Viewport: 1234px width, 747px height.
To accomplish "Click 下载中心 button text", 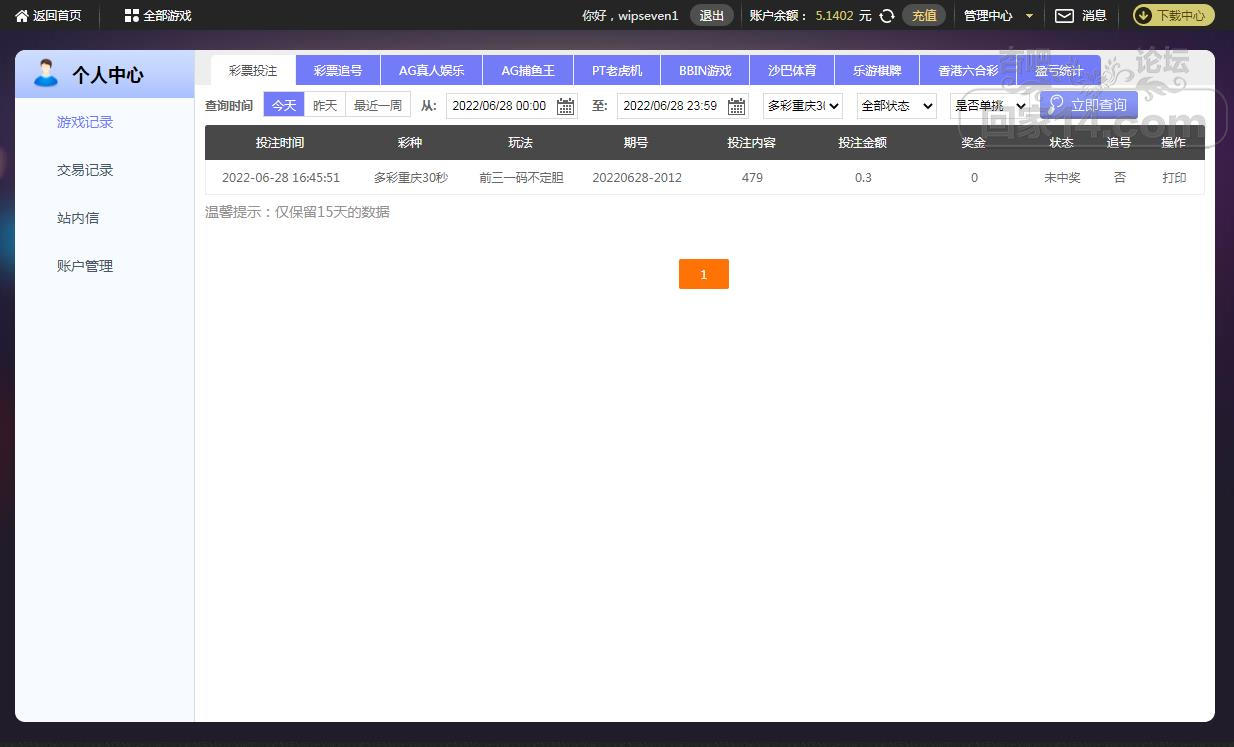I will [1181, 16].
